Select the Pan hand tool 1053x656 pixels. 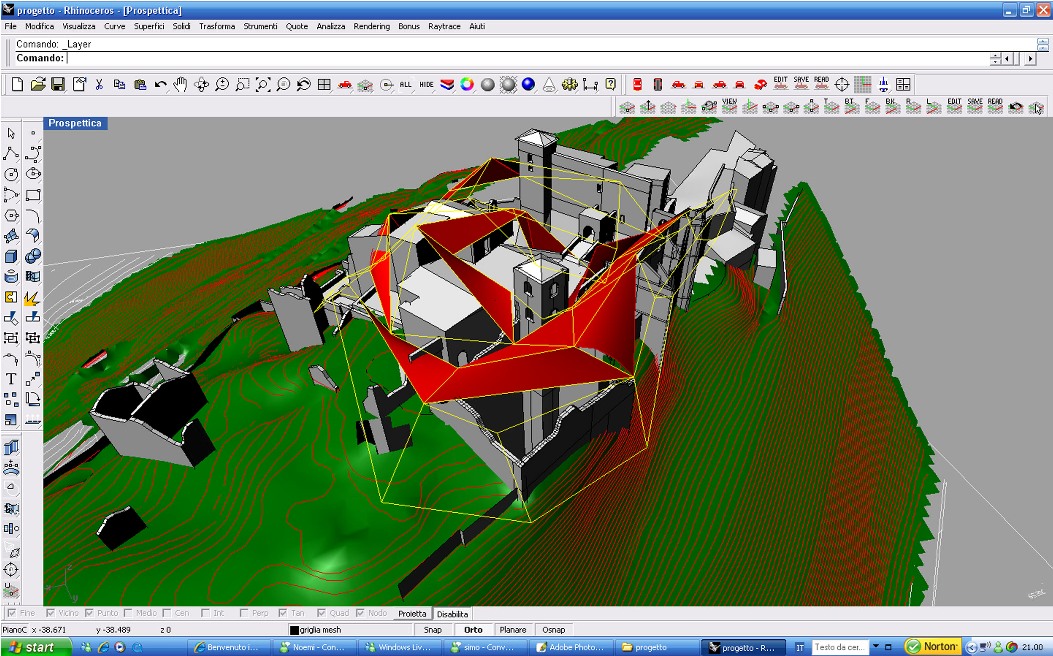[x=181, y=85]
